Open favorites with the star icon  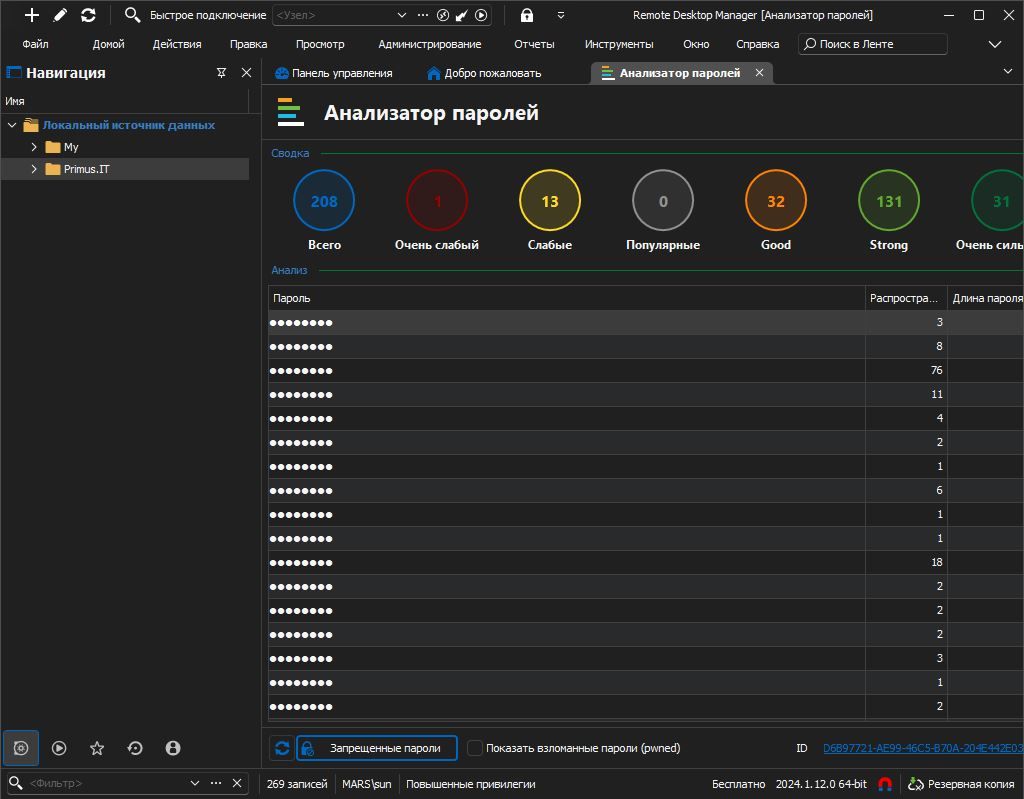(x=97, y=748)
